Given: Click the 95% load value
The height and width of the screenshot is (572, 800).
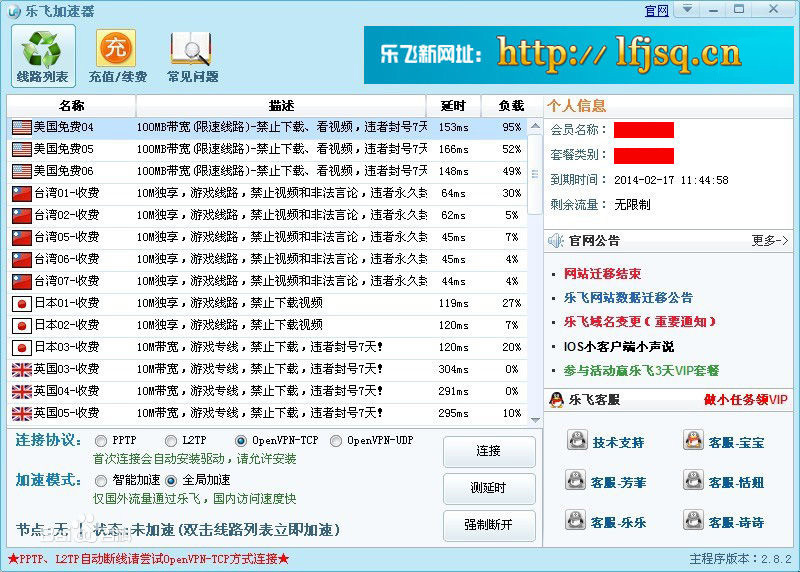Looking at the screenshot, I should click(x=511, y=127).
